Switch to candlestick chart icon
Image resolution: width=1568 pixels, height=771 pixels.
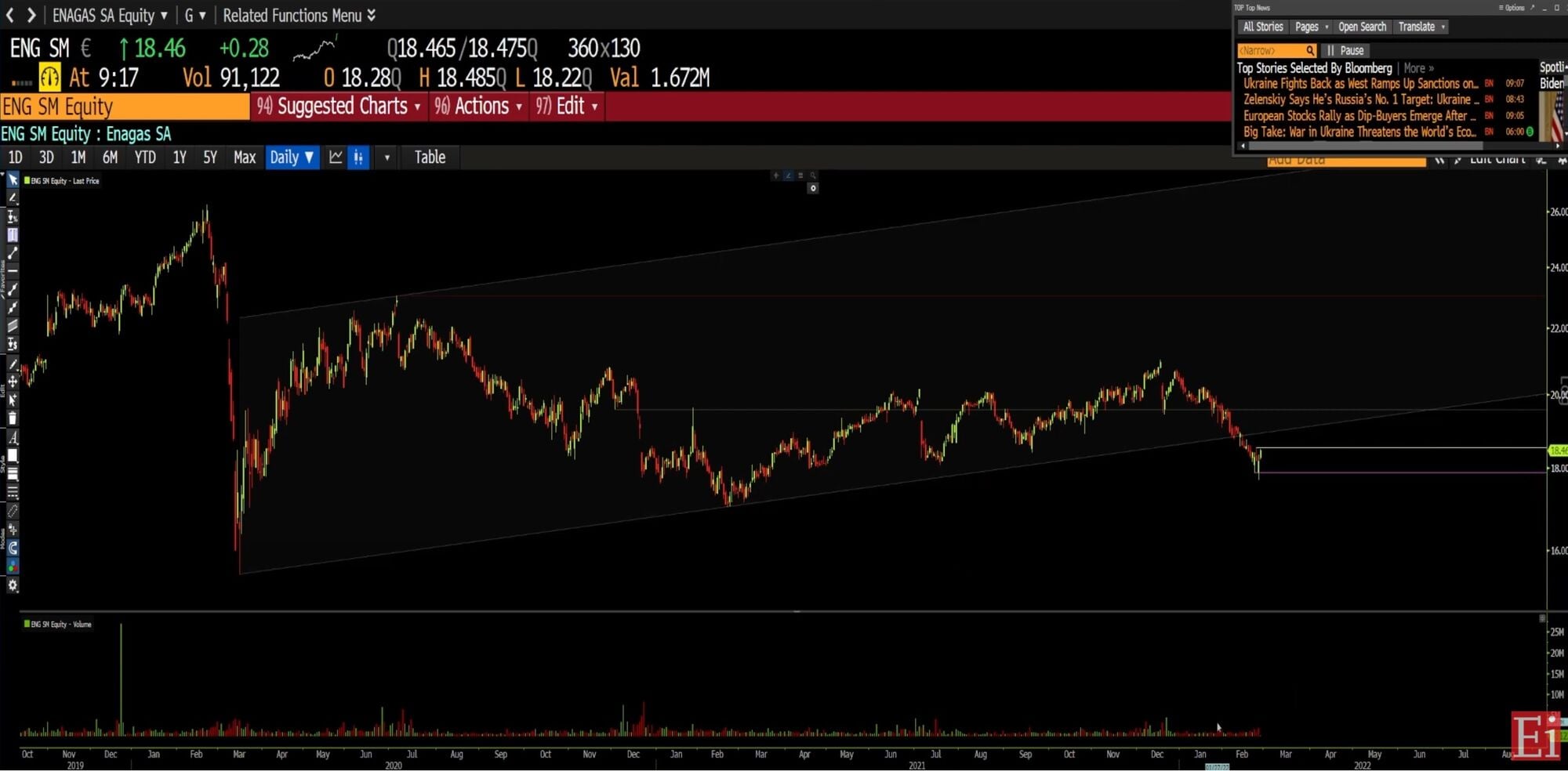(358, 157)
